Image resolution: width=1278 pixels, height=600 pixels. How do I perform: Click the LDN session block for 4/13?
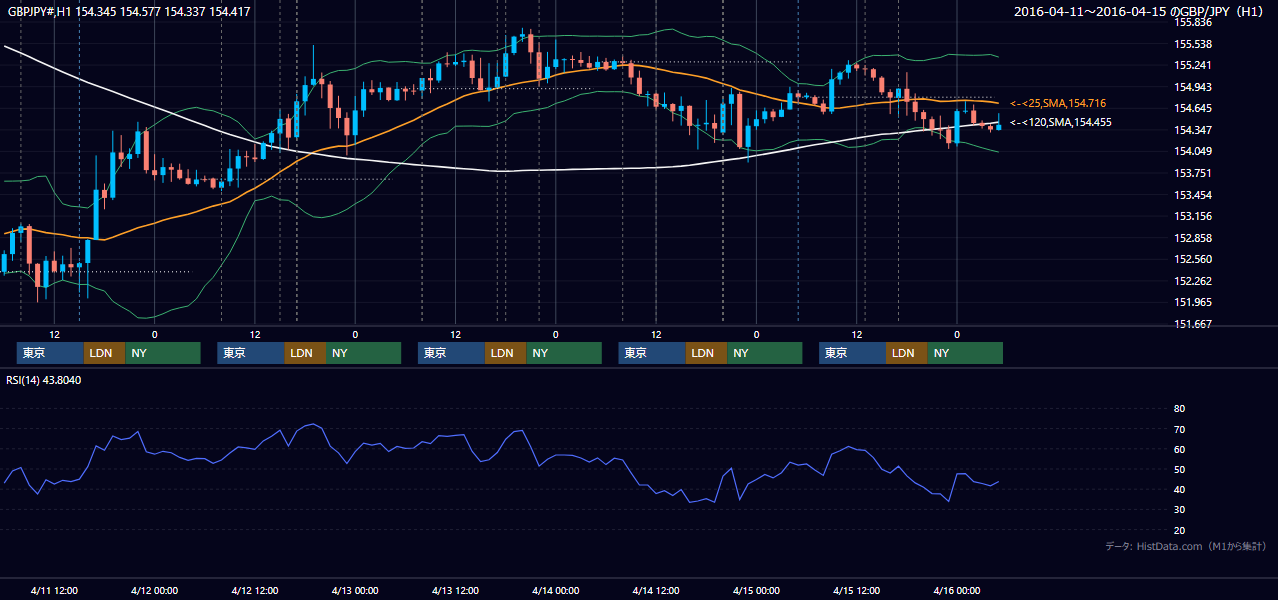tap(506, 353)
